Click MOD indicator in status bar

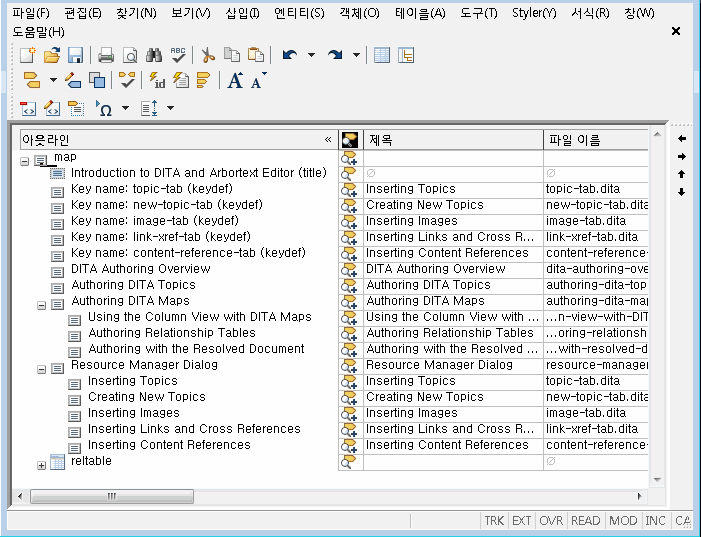pos(623,520)
